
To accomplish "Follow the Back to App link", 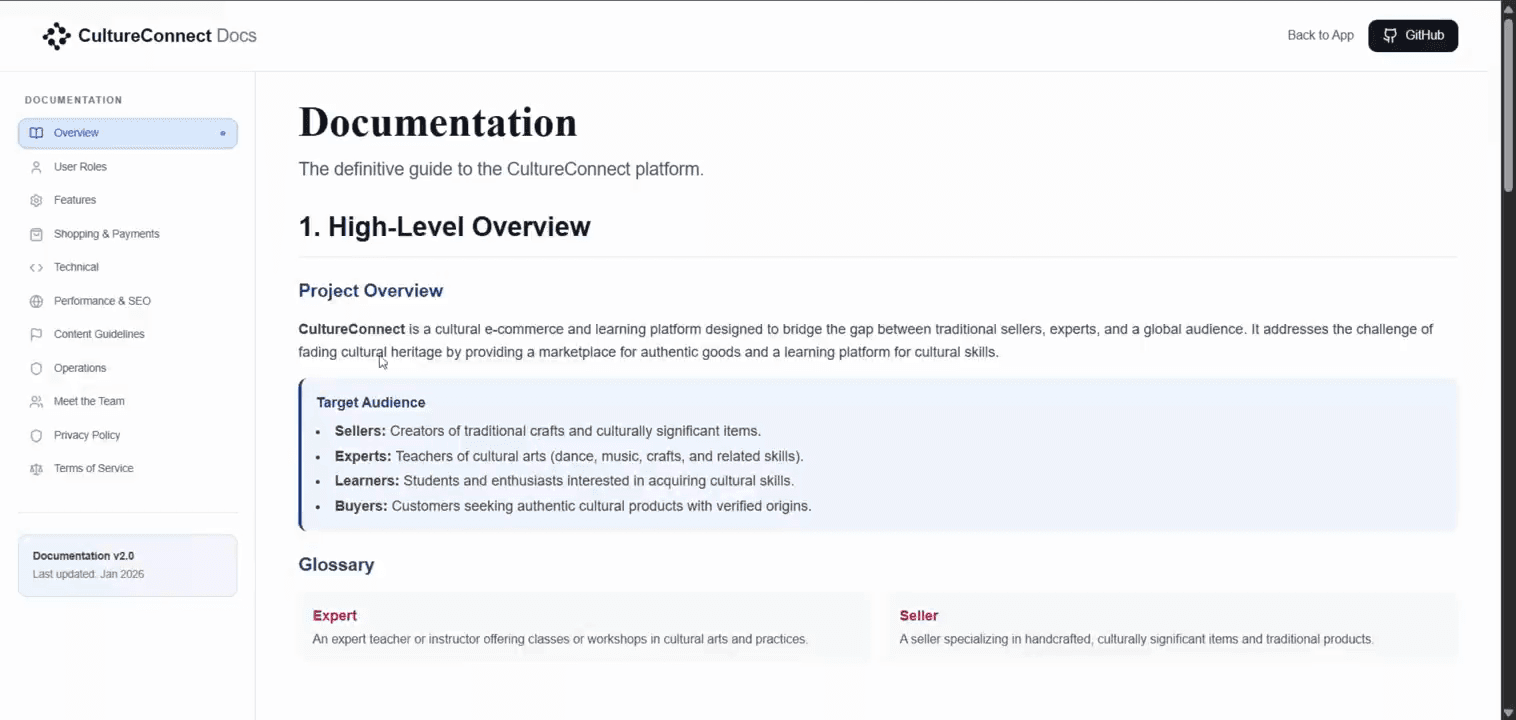I will (1320, 35).
